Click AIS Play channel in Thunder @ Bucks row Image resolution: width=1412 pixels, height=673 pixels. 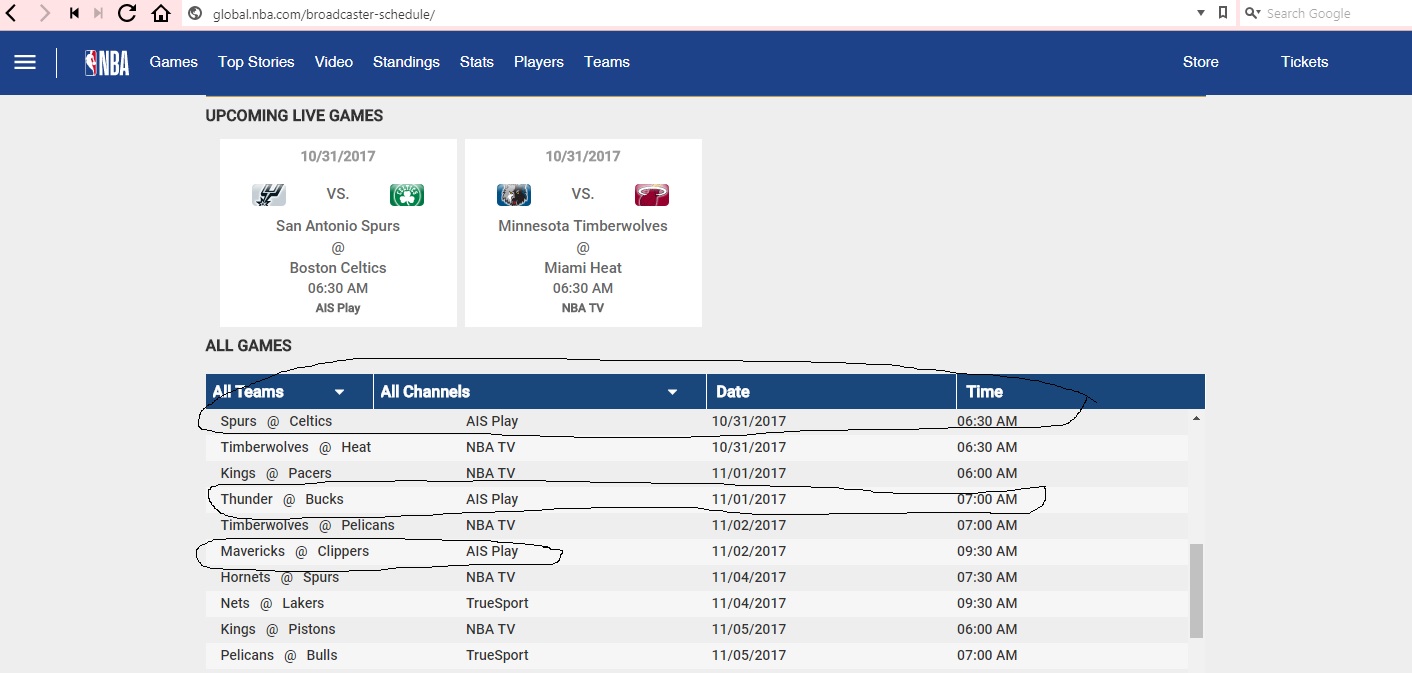click(492, 499)
